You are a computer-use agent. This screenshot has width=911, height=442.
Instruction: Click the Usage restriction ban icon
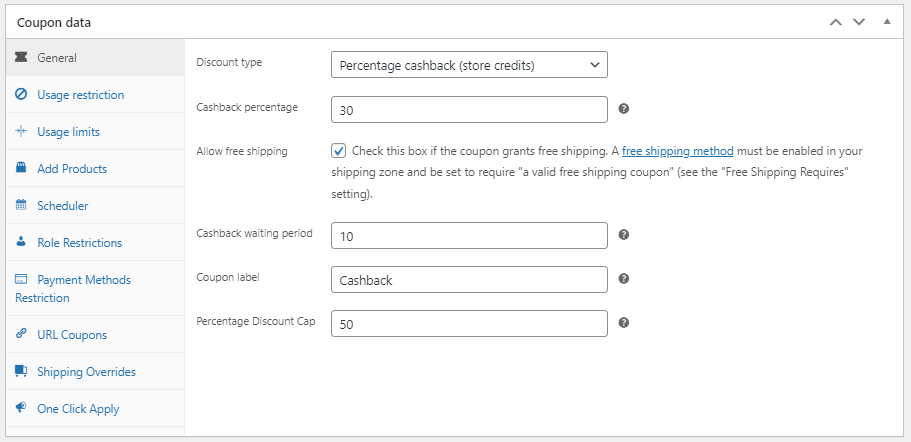[x=21, y=95]
